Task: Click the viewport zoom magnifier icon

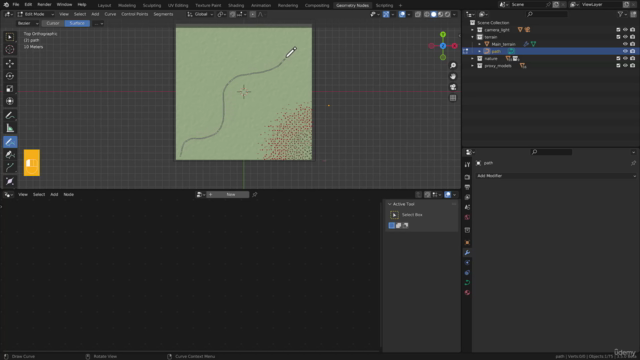Action: point(453,66)
